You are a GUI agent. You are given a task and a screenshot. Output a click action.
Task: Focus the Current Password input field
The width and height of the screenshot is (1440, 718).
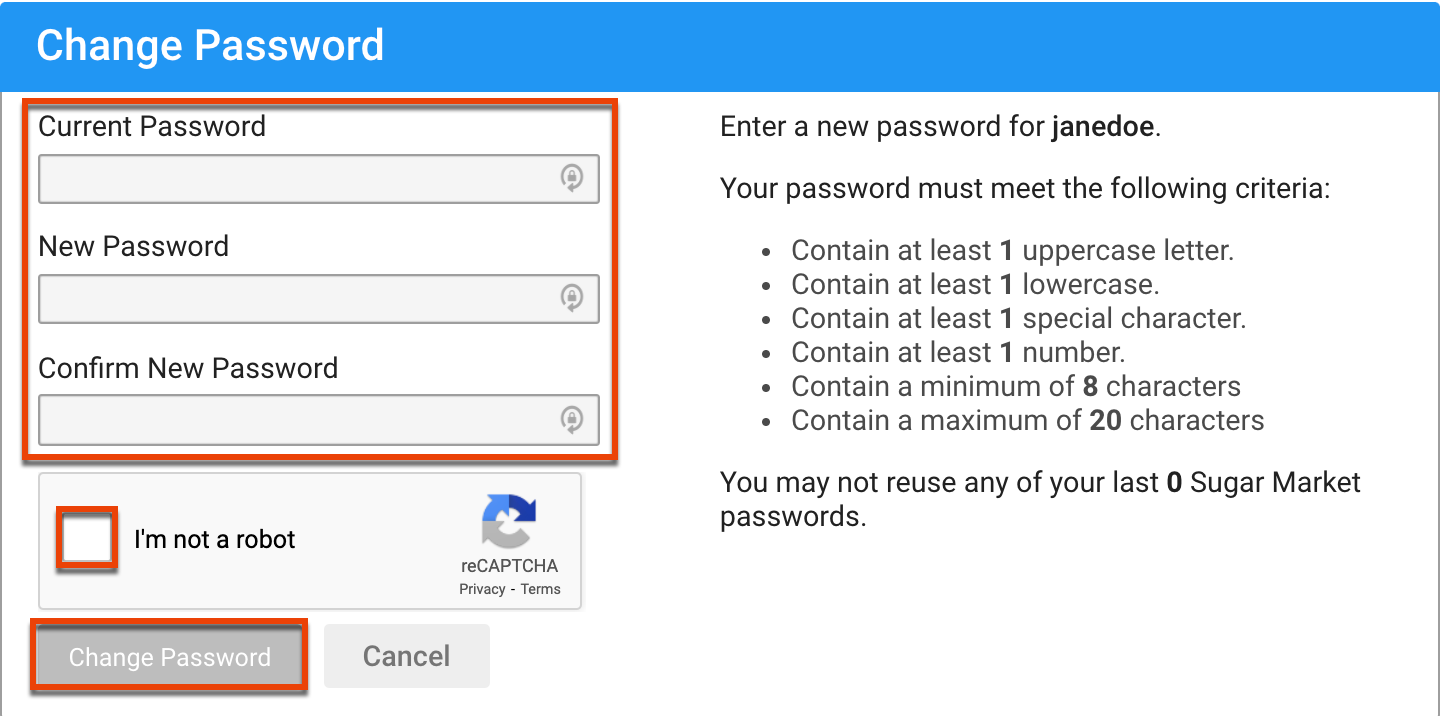click(296, 179)
